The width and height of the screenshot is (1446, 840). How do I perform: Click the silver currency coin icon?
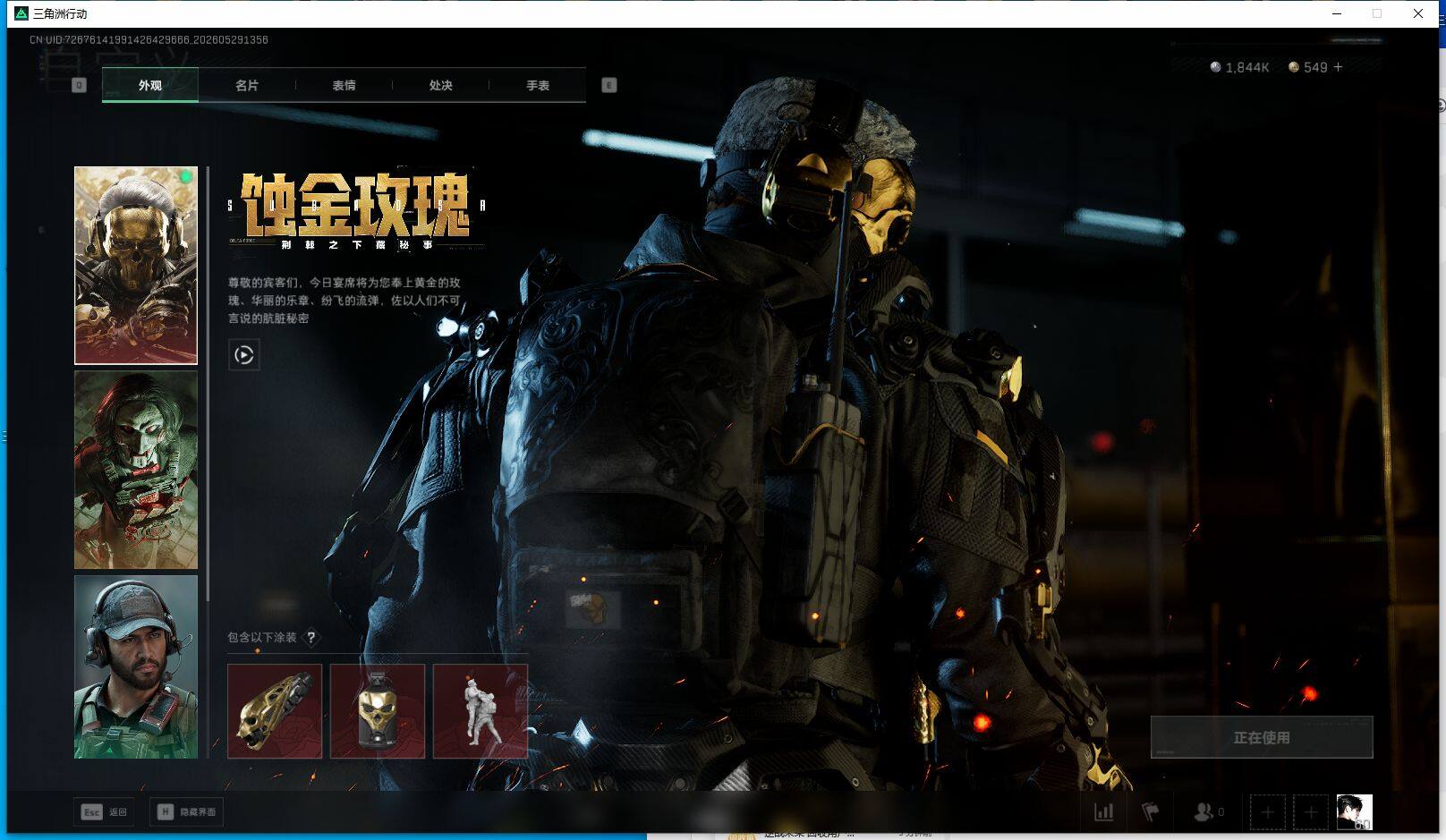coord(1215,67)
